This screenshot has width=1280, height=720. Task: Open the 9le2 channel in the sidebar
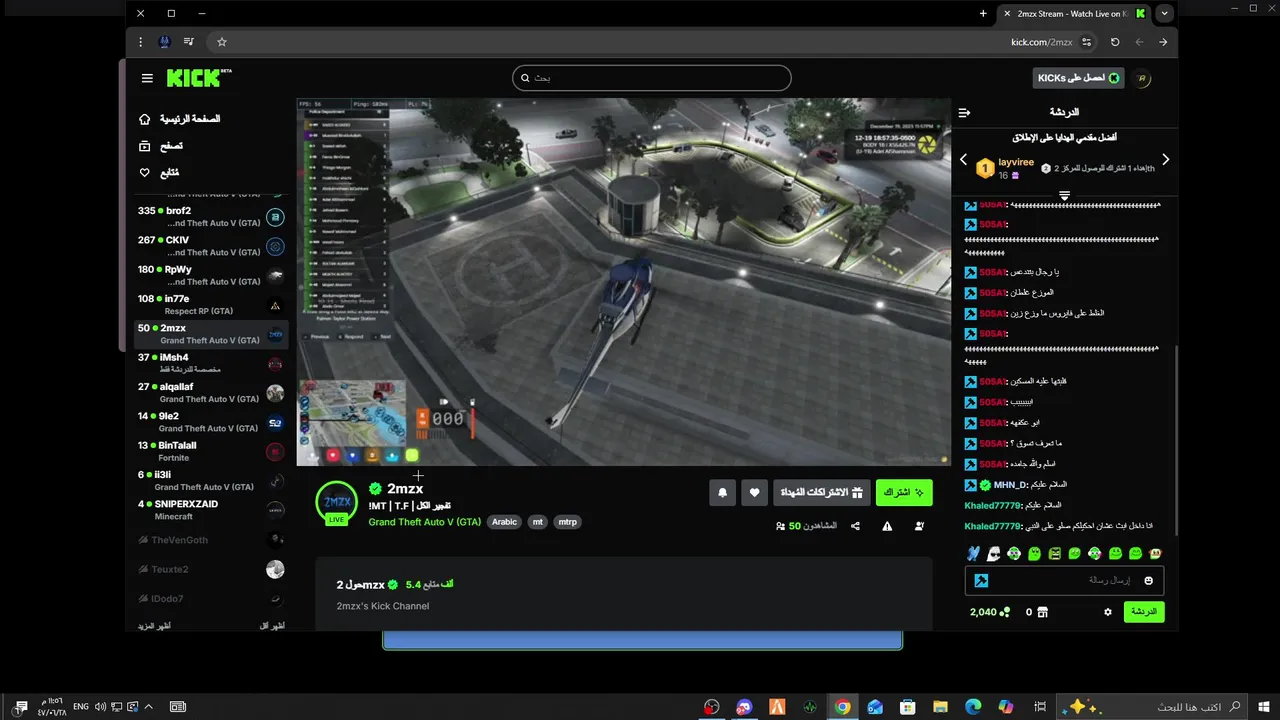tap(211, 422)
